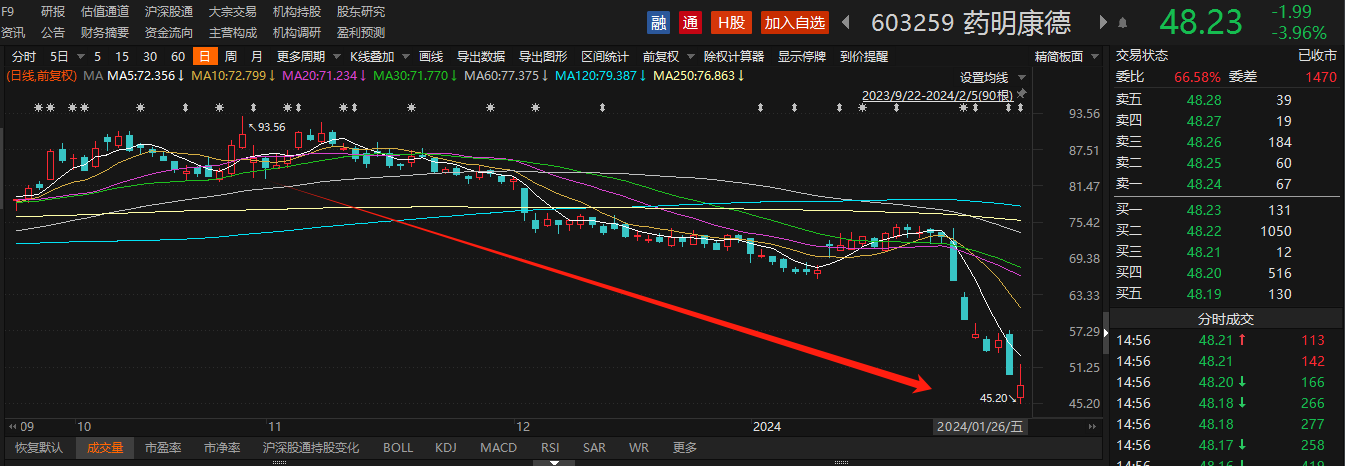The image size is (1345, 466).
Task: Select the 日 daily period
Action: coord(204,56)
